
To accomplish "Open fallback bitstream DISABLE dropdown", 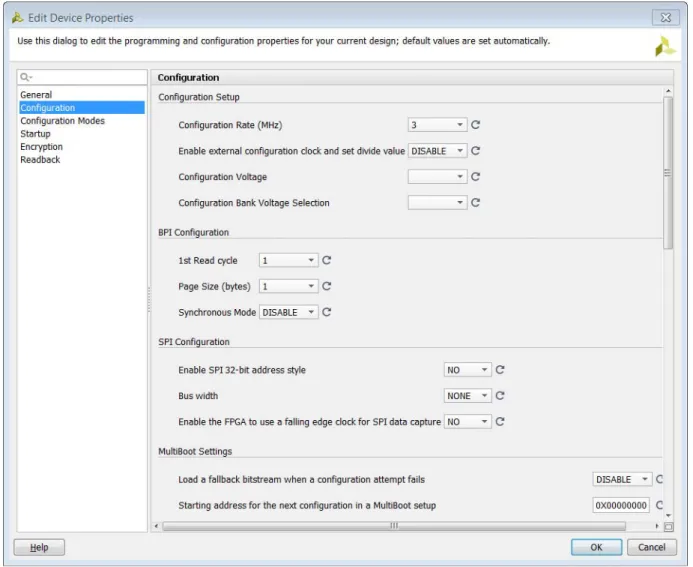I will pyautogui.click(x=622, y=479).
